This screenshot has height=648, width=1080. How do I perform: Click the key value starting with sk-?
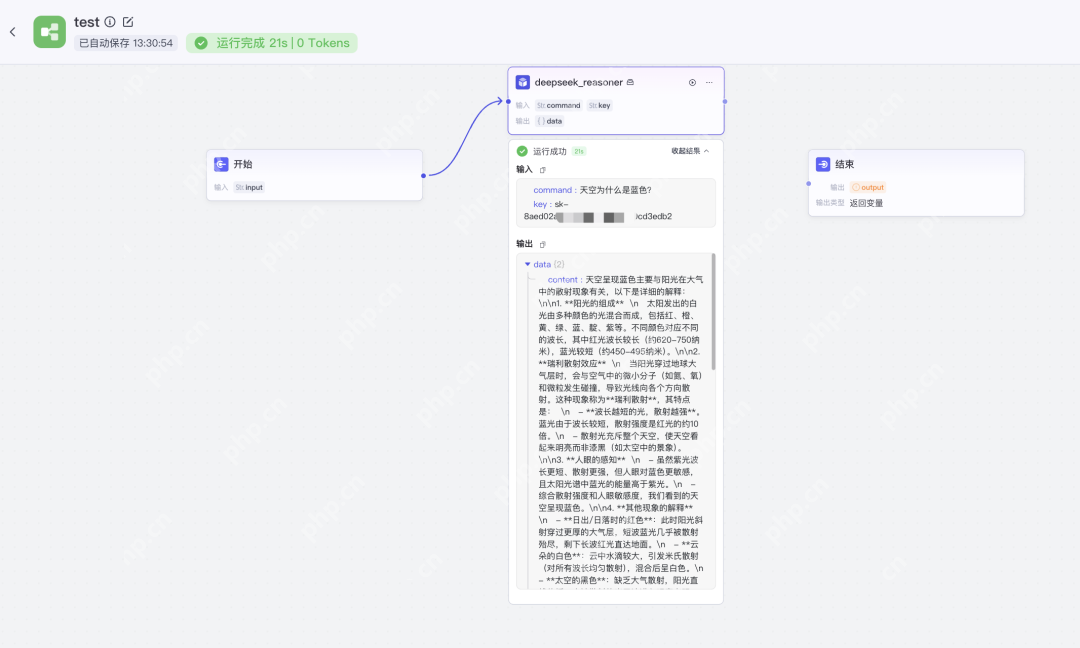tap(598, 210)
